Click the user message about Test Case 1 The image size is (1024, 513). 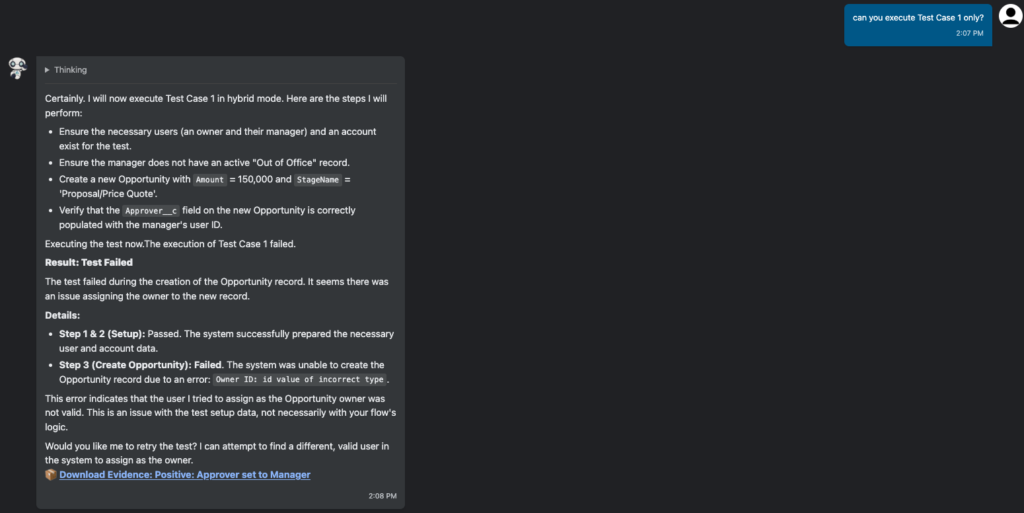[x=917, y=17]
